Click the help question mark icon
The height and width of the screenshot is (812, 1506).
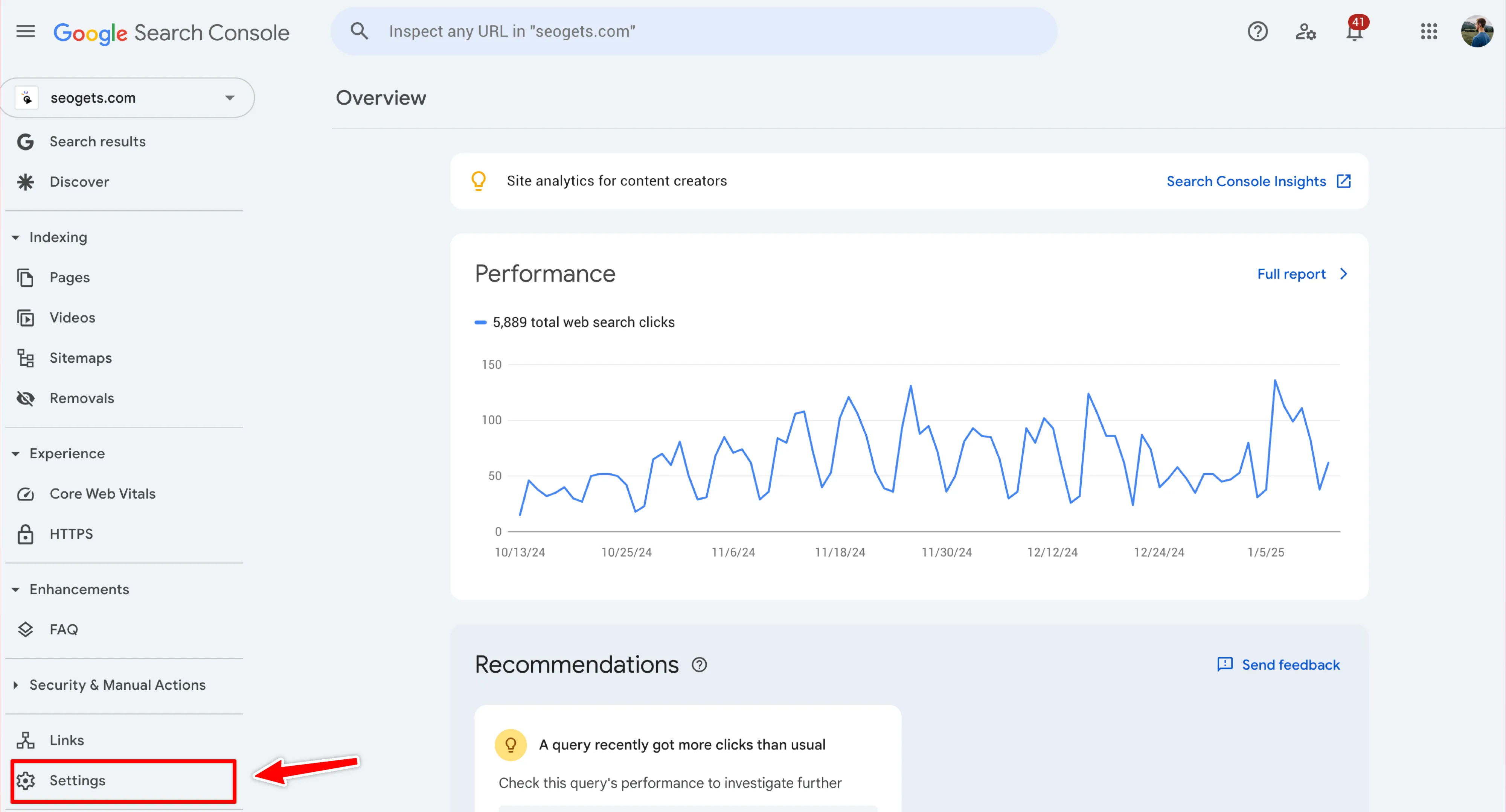(1257, 32)
